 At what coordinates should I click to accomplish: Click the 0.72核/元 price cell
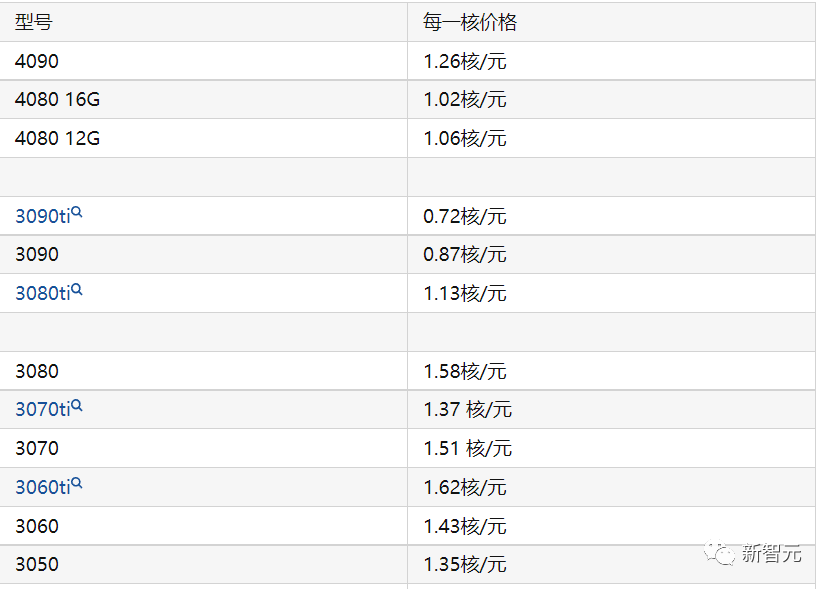pyautogui.click(x=465, y=216)
